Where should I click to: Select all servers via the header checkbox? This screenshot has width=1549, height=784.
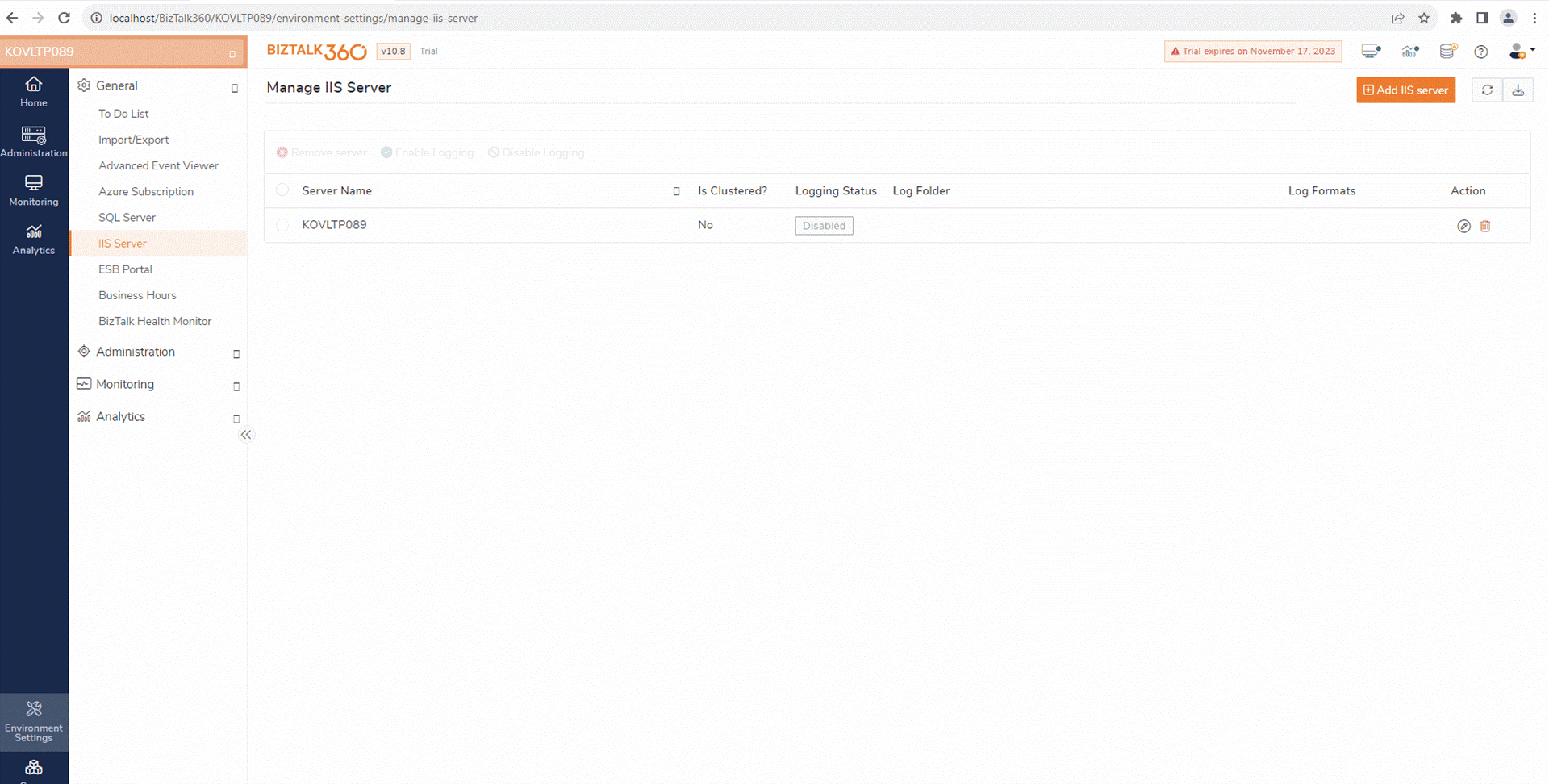(282, 190)
